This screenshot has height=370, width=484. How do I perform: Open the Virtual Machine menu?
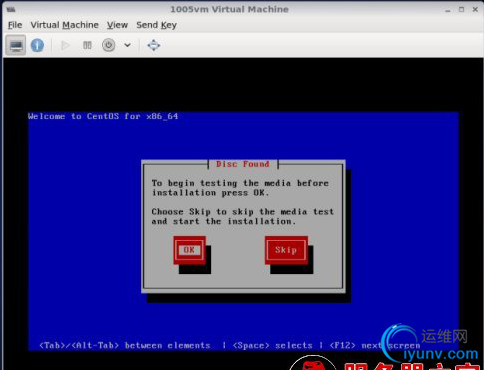[64, 25]
